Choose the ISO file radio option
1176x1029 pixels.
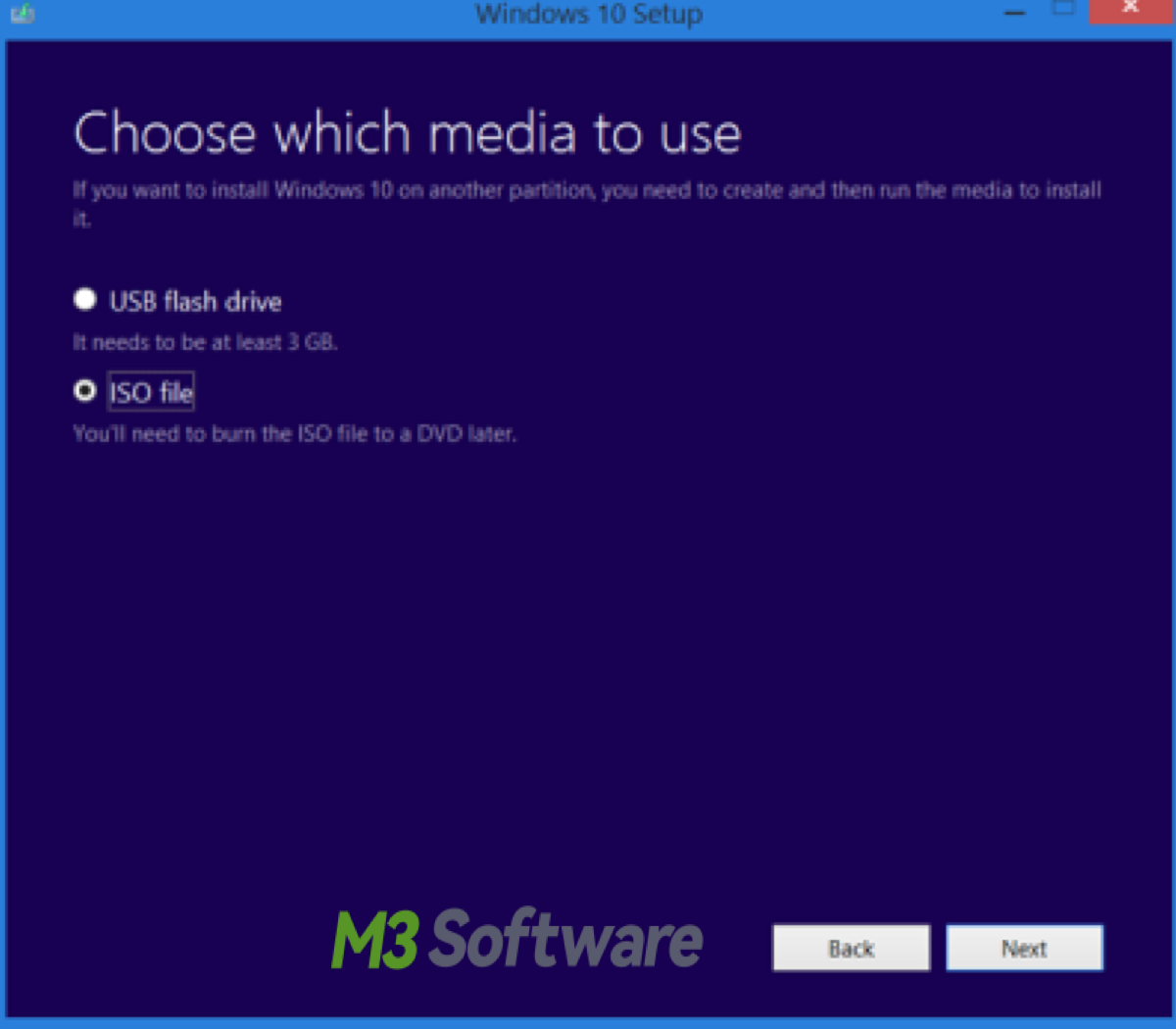pyautogui.click(x=85, y=391)
